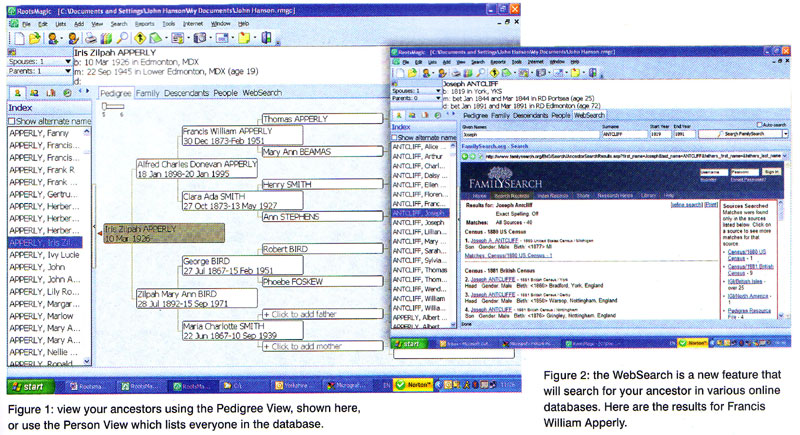
Task: Click the Print icon in WebSearch window toolbar
Action: click(457, 73)
